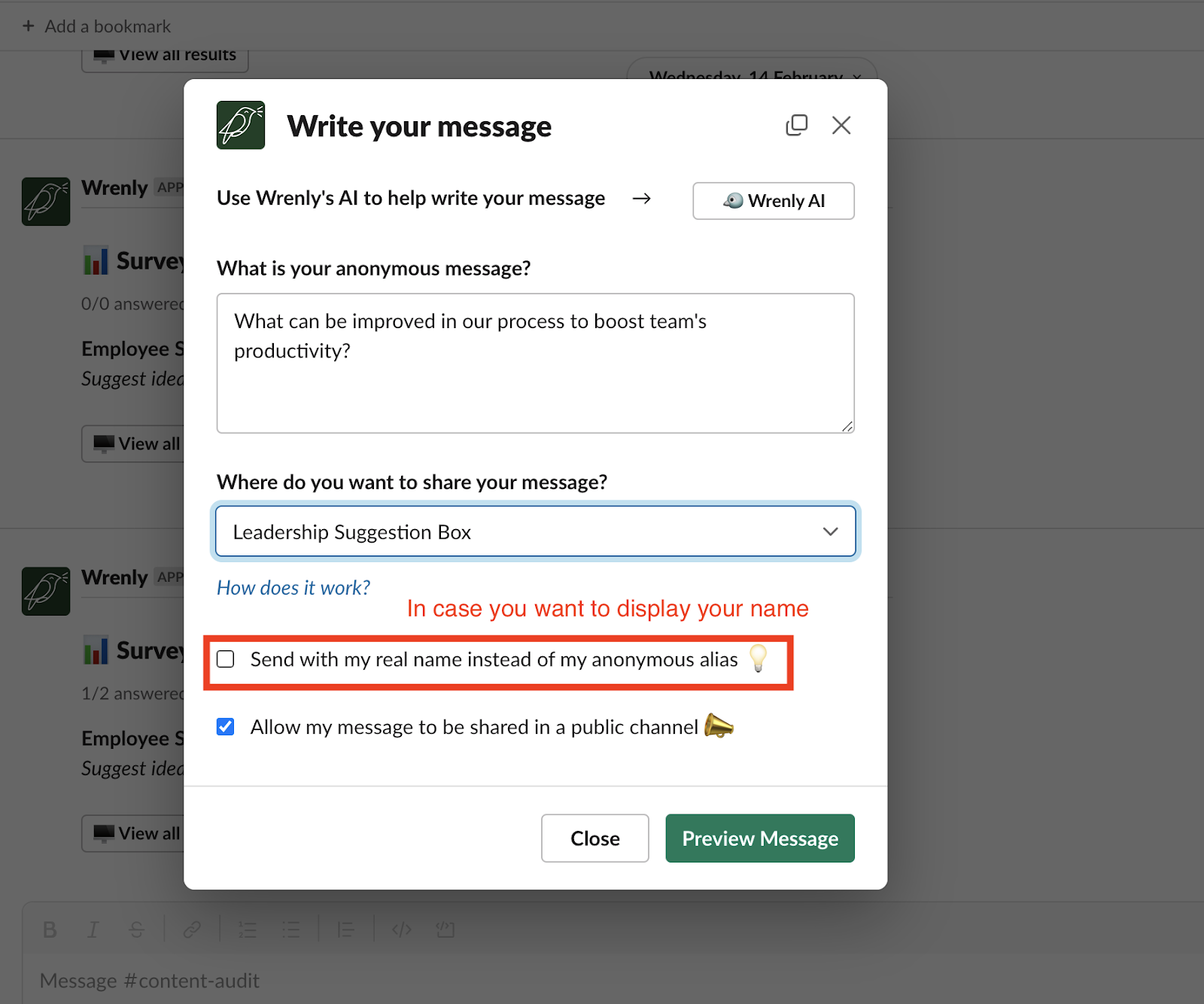
Task: Toggle bold formatting in message composer
Action: point(50,930)
